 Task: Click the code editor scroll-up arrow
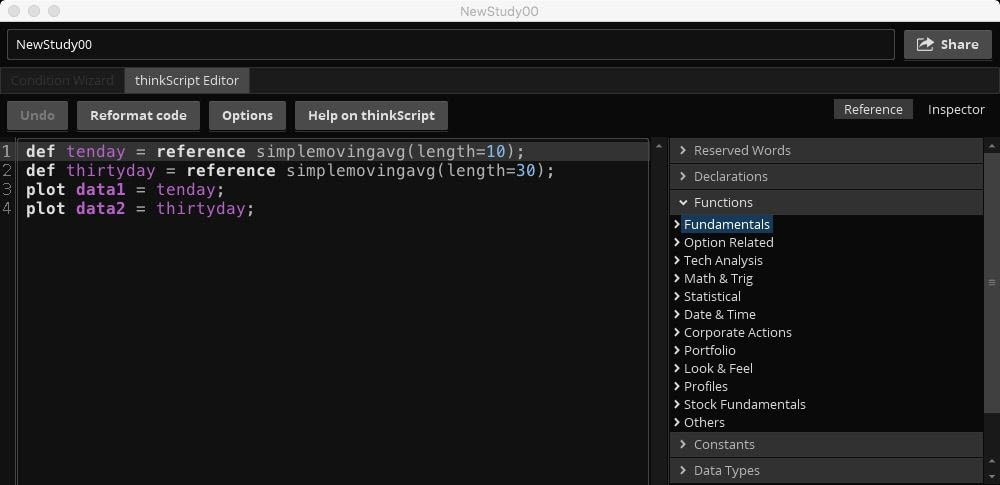click(x=658, y=147)
